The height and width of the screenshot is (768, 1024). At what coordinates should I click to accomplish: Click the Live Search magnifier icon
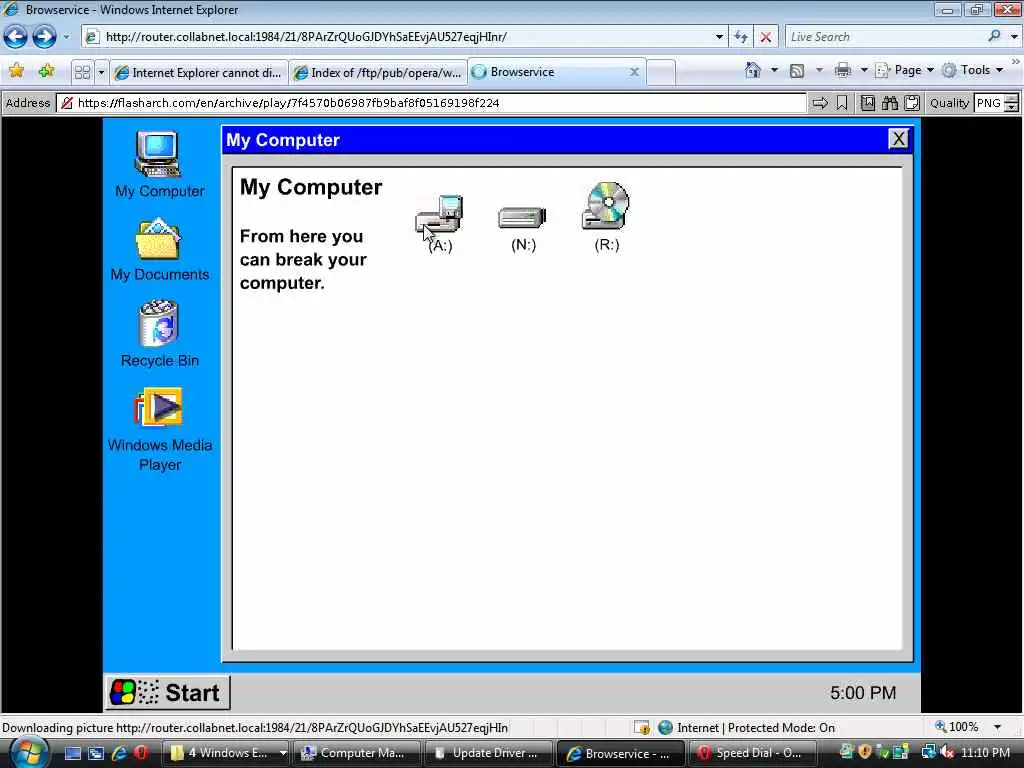click(994, 36)
